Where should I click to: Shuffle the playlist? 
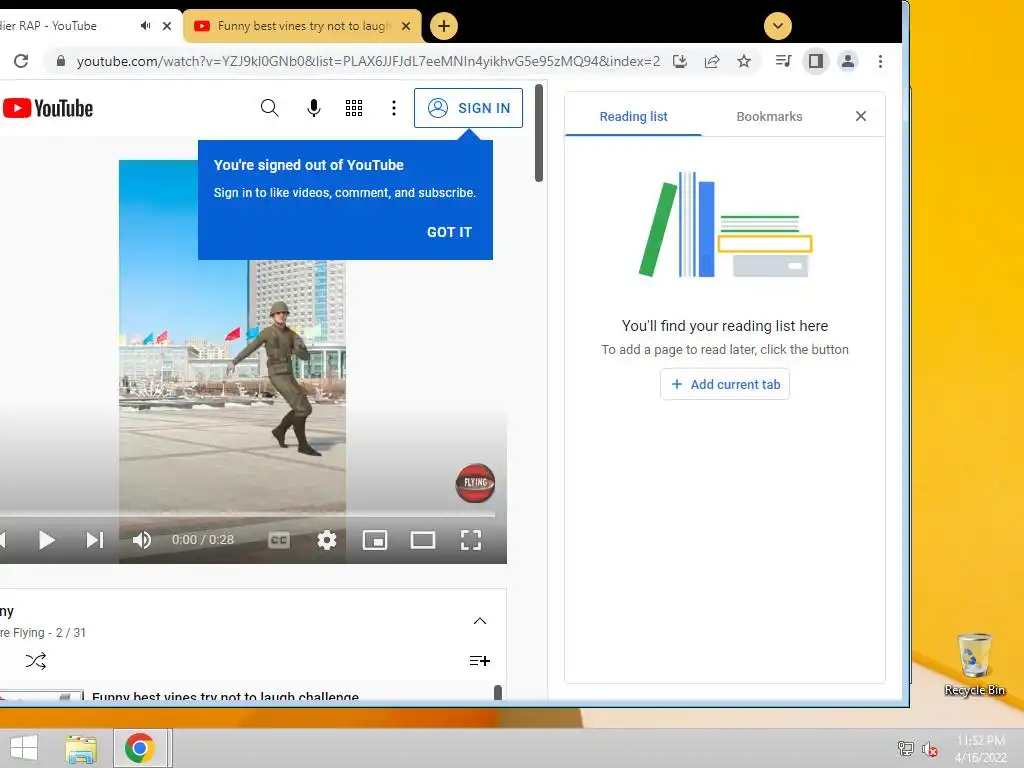36,661
